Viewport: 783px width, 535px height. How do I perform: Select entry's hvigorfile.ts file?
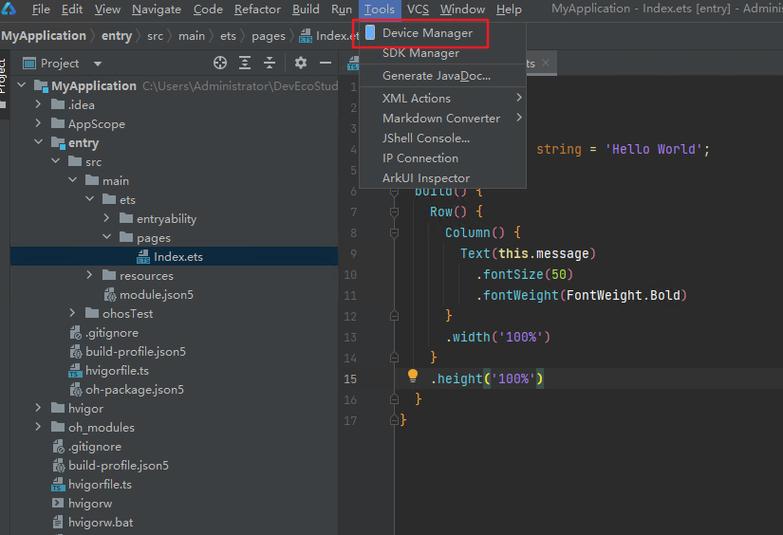pos(117,371)
